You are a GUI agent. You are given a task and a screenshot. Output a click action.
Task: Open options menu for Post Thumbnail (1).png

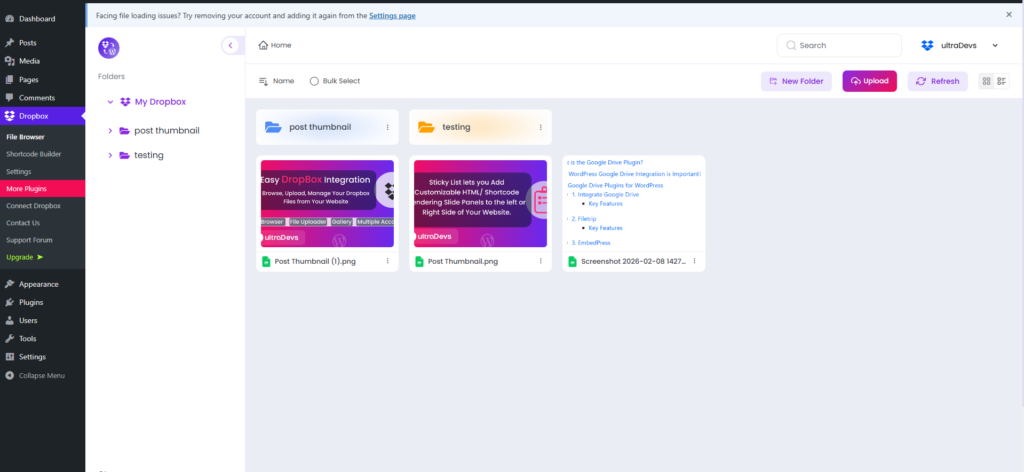tap(387, 261)
